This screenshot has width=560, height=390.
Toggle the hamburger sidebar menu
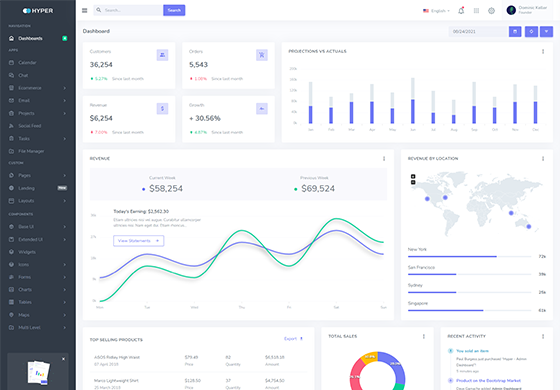[x=85, y=10]
